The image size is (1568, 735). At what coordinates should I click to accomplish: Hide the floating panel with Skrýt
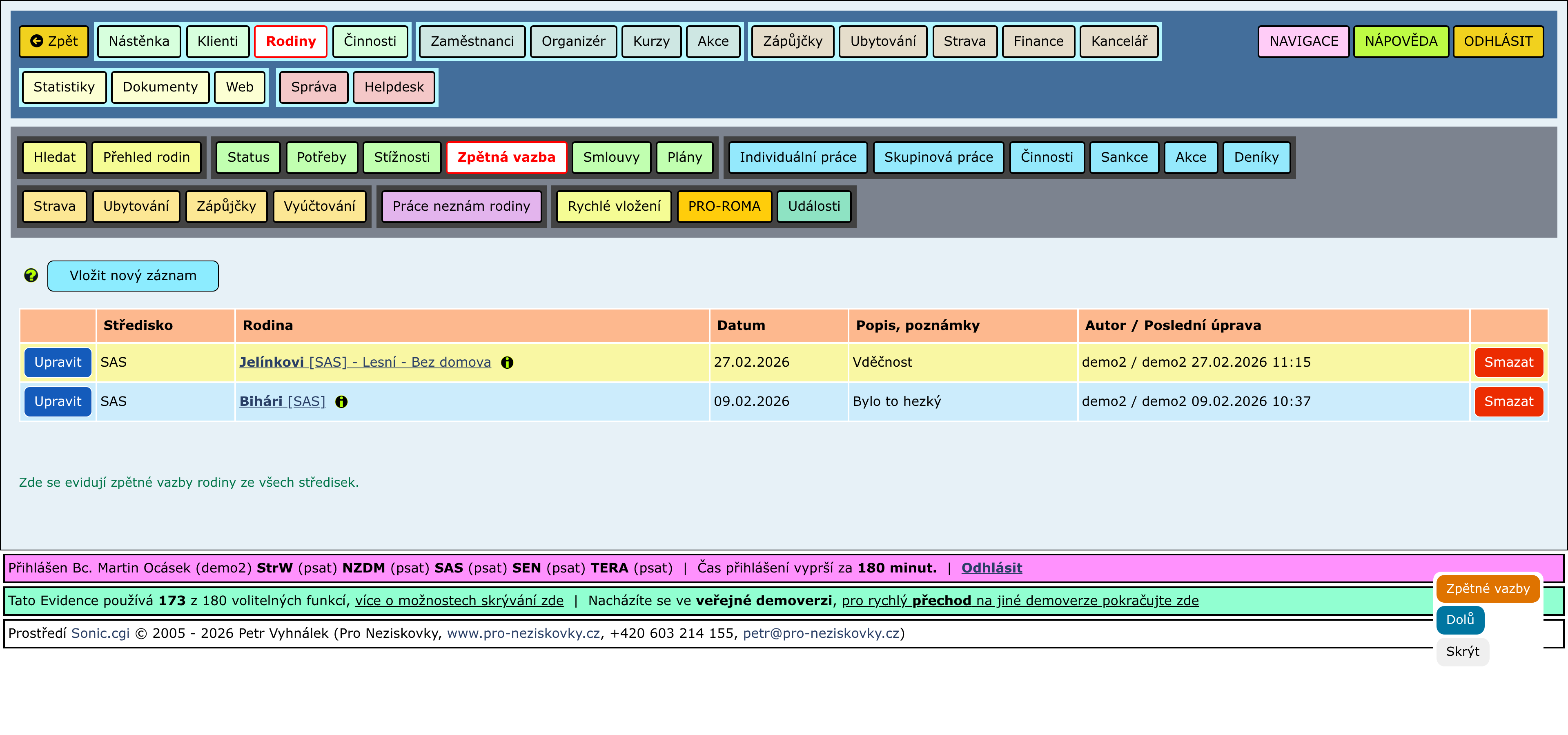coord(1462,652)
